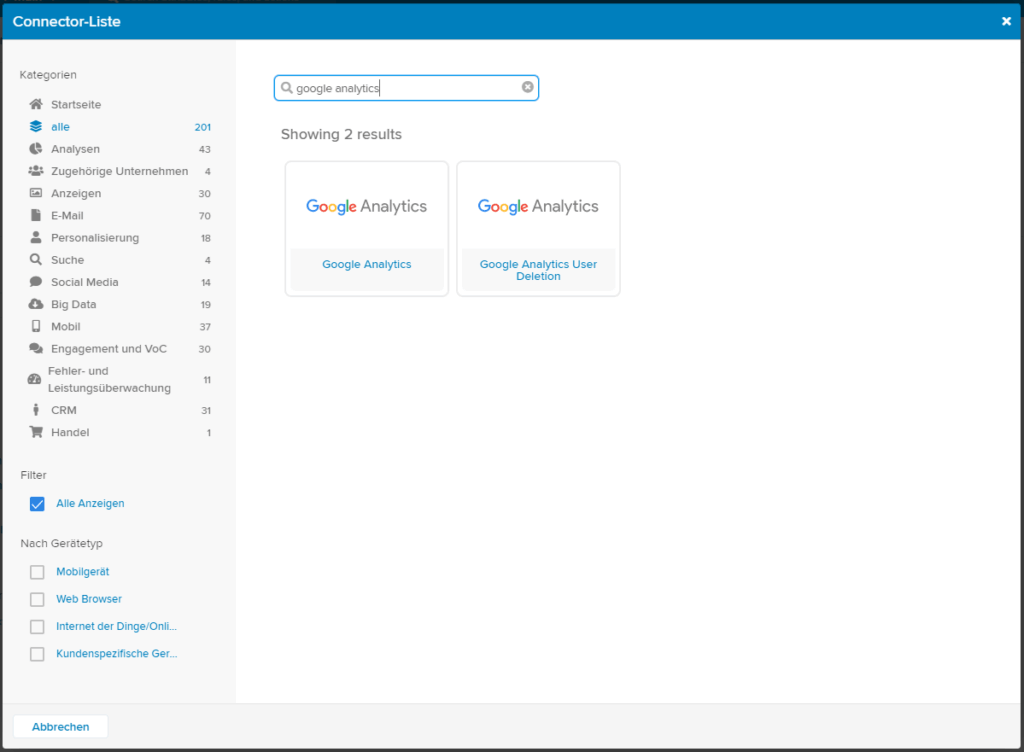
Task: Select the Google Analytics connector tile
Action: [x=366, y=228]
